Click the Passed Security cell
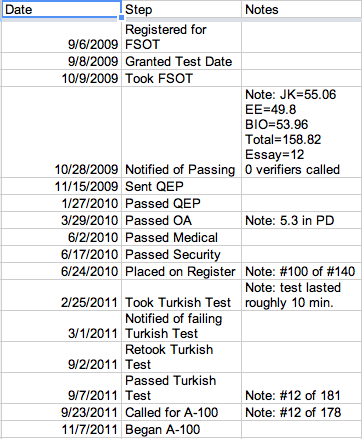Viewport: 362px width, 439px height. [x=181, y=254]
